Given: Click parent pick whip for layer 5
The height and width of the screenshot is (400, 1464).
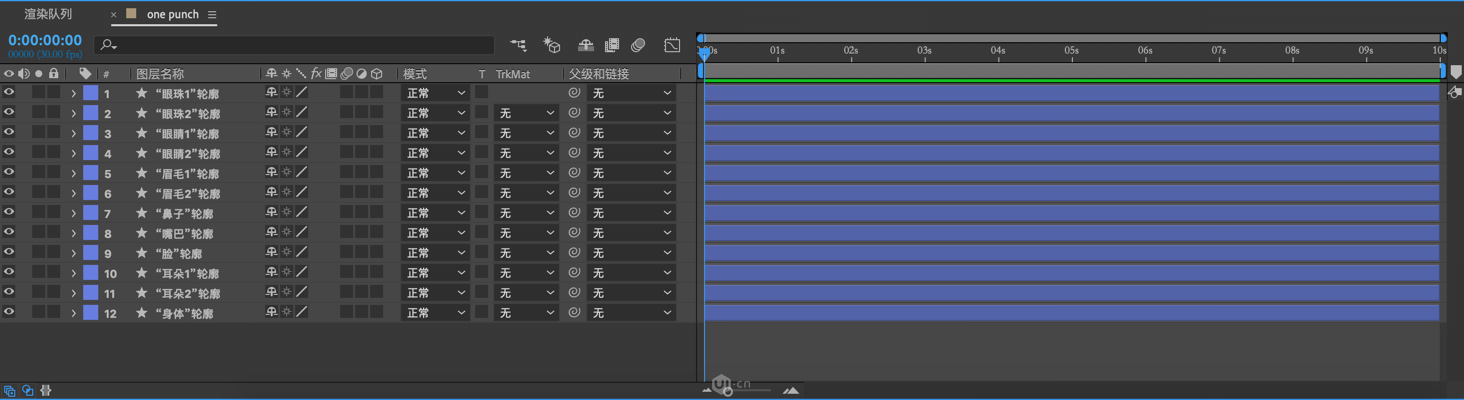Looking at the screenshot, I should [574, 173].
